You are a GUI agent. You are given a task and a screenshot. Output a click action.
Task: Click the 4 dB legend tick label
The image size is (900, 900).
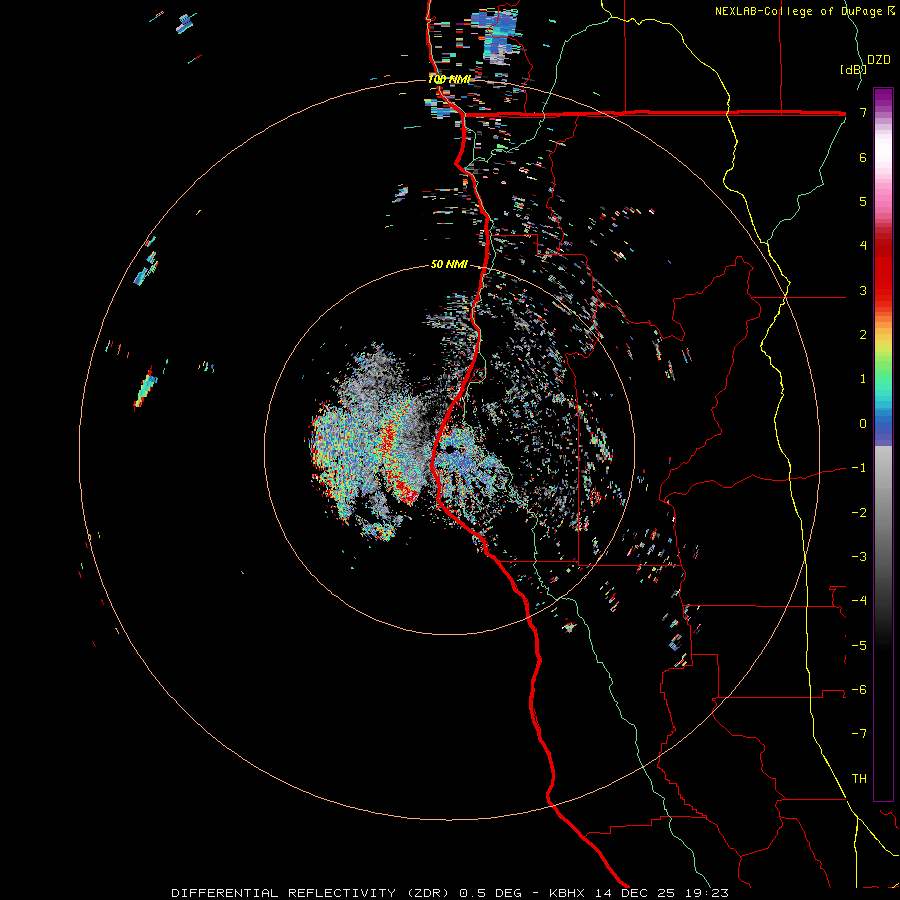click(863, 246)
